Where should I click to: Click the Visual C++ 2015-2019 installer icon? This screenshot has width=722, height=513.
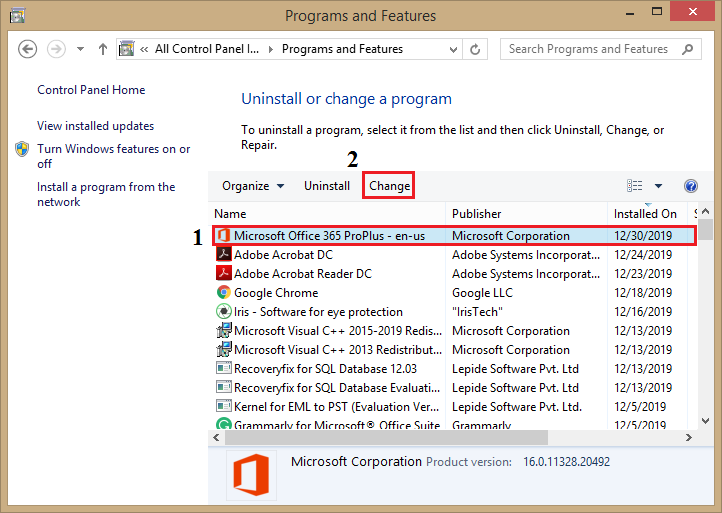pos(223,331)
